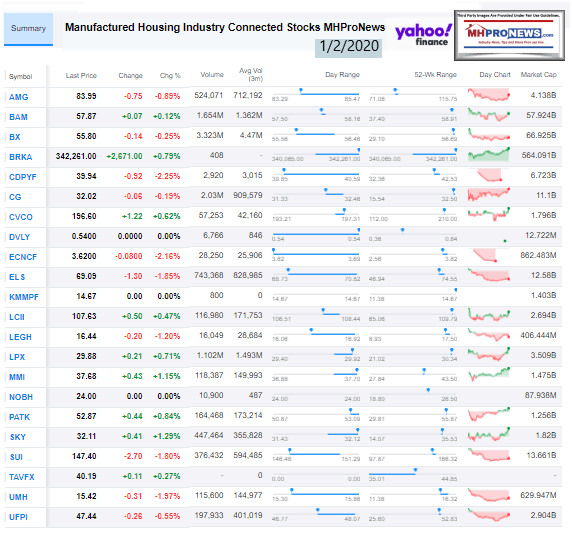
Task: Open the CVCO ticker link
Action: [21, 217]
